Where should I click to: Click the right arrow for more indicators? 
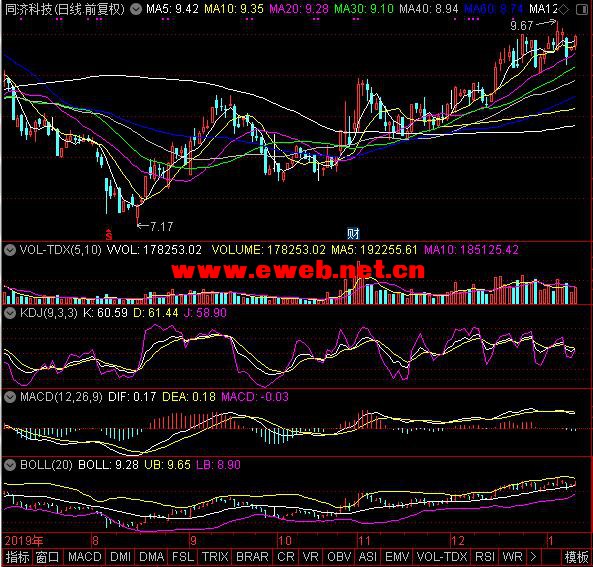click(533, 557)
